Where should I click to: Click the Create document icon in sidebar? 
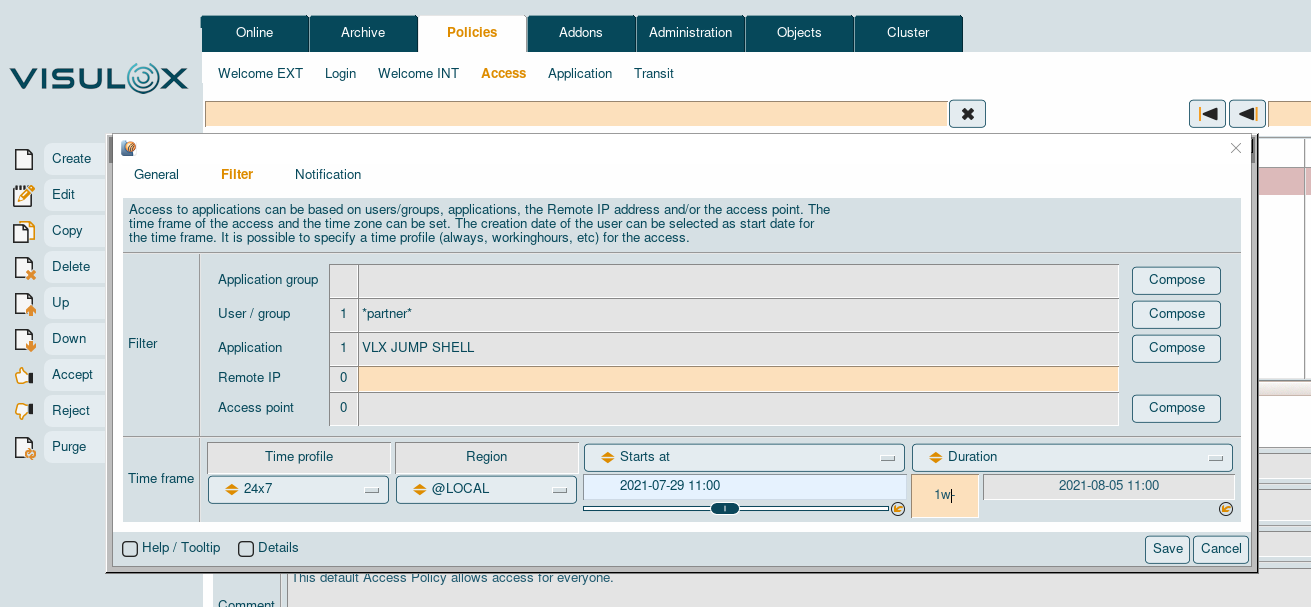click(24, 159)
